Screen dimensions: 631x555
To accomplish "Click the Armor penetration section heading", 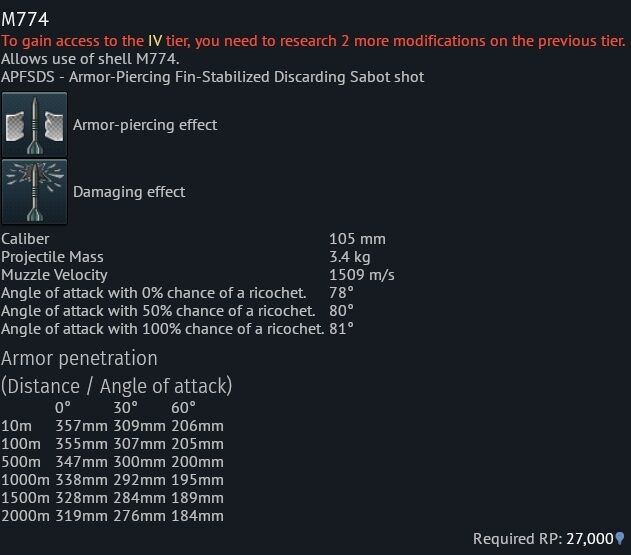I will pos(79,358).
